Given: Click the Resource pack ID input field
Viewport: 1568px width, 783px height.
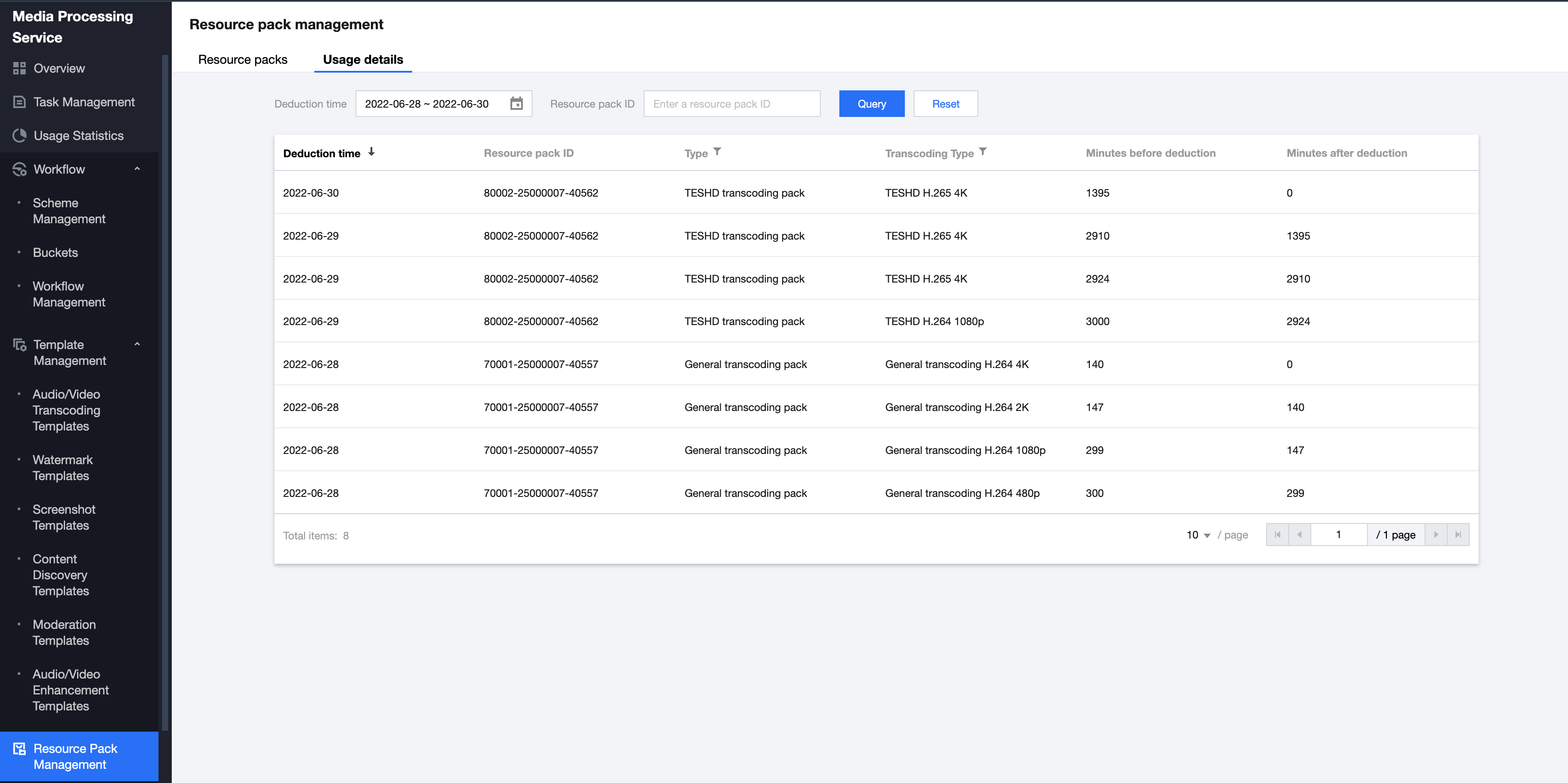Looking at the screenshot, I should [732, 104].
